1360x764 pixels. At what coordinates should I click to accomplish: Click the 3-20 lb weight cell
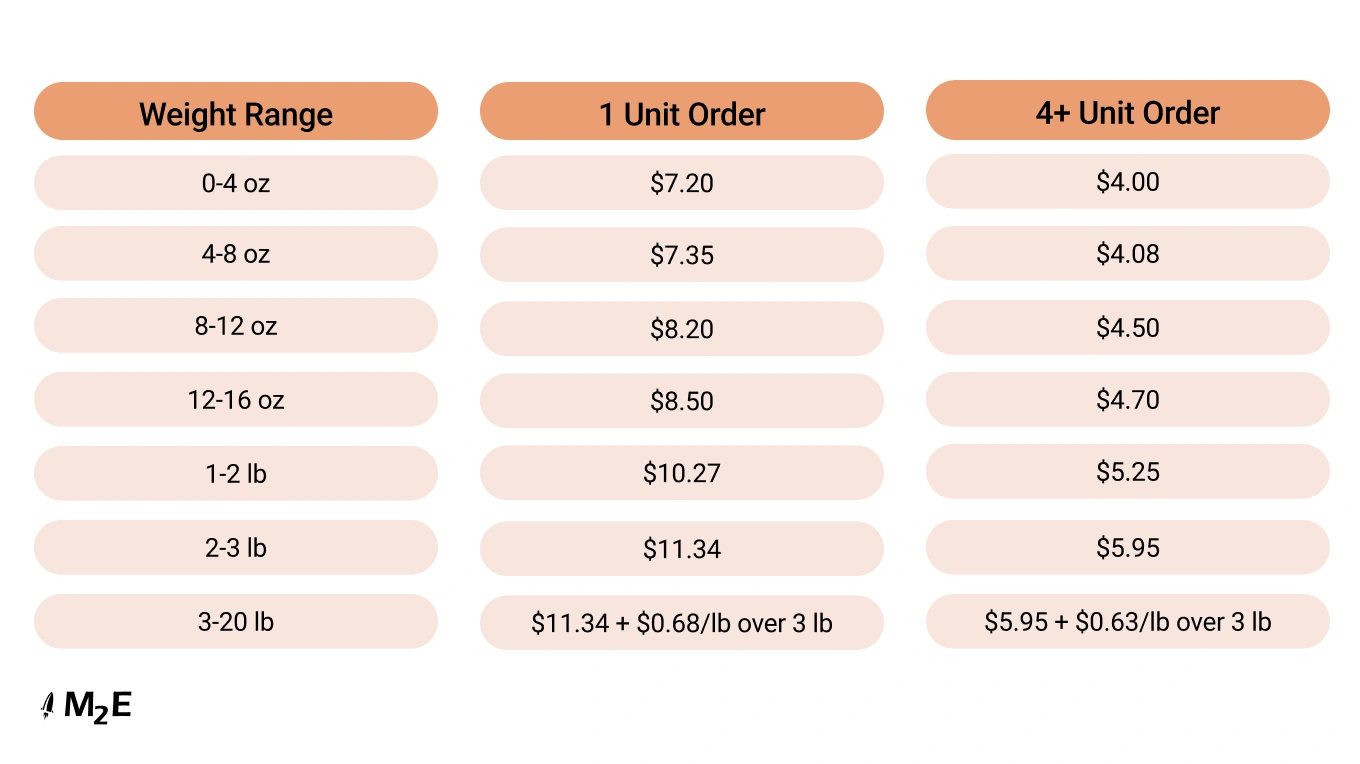click(x=236, y=621)
